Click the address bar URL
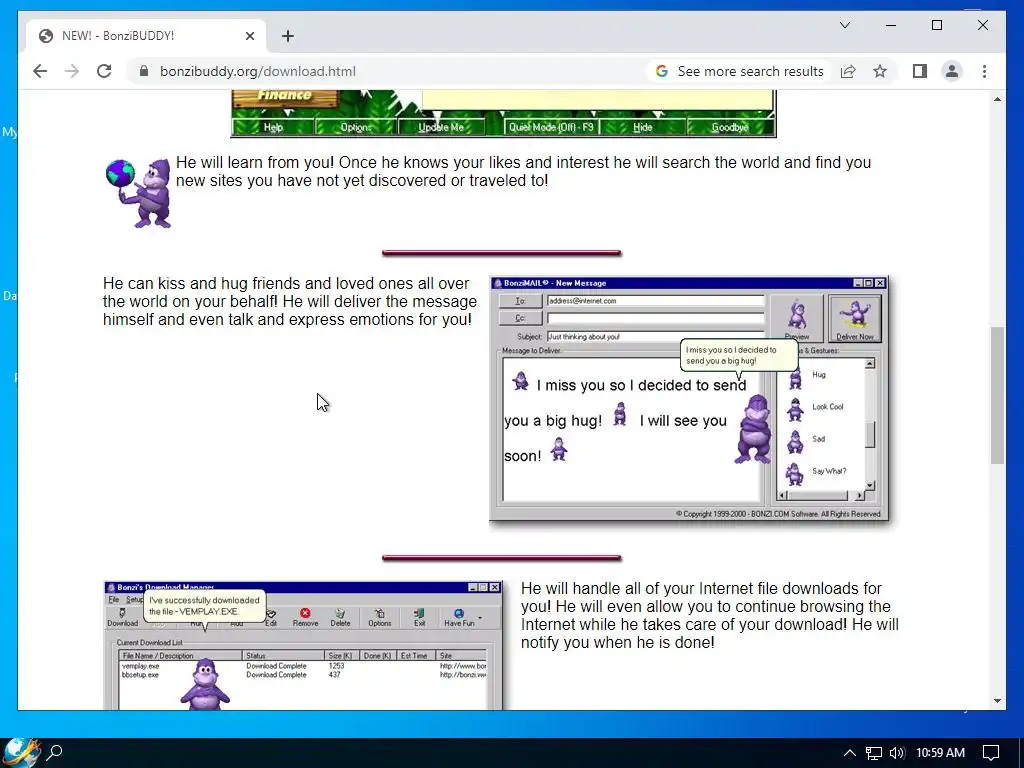The width and height of the screenshot is (1024, 768). click(258, 71)
